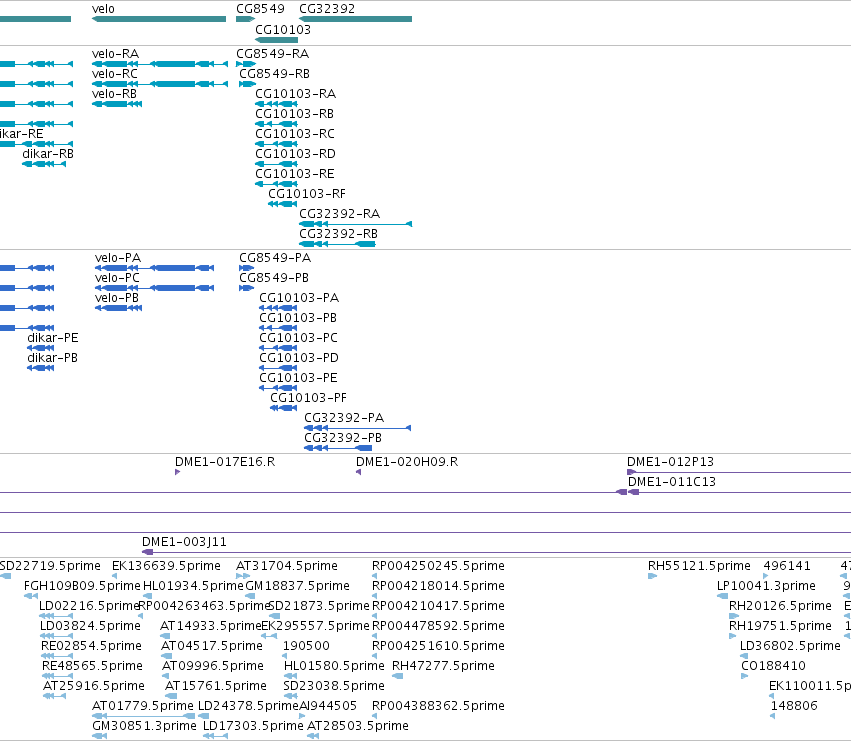Select dikar-RB transcript
The image size is (851, 741).
pos(44,164)
